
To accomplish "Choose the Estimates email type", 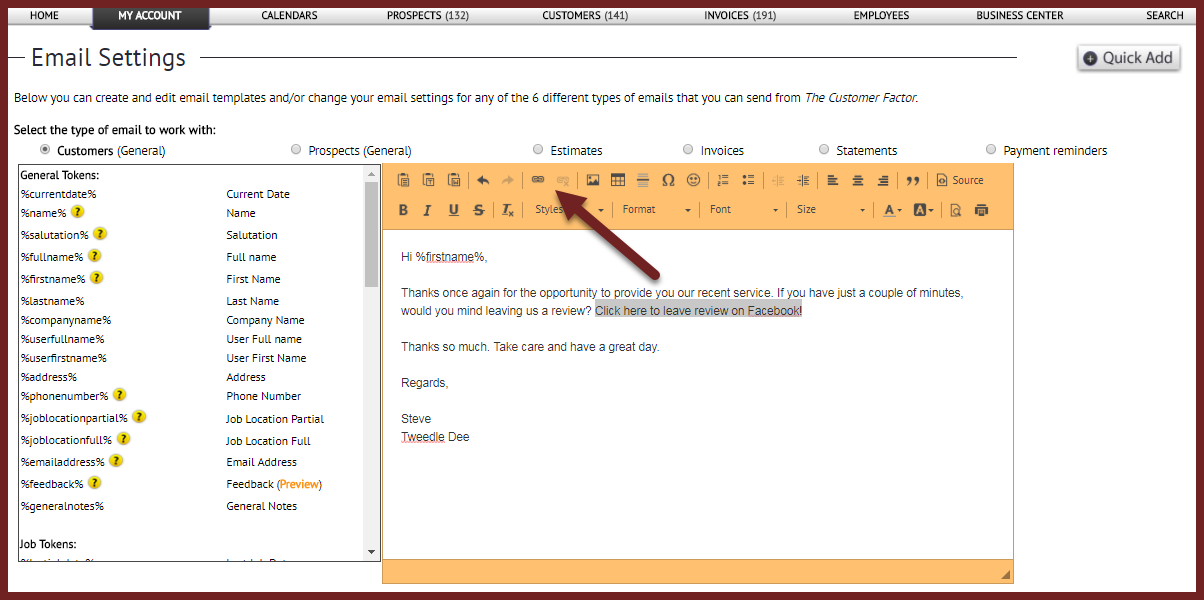I will pyautogui.click(x=538, y=150).
